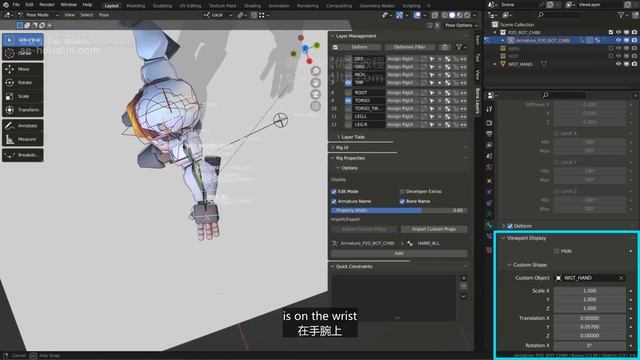Click the Import Custom Props button
The width and height of the screenshot is (640, 360).
click(x=434, y=229)
